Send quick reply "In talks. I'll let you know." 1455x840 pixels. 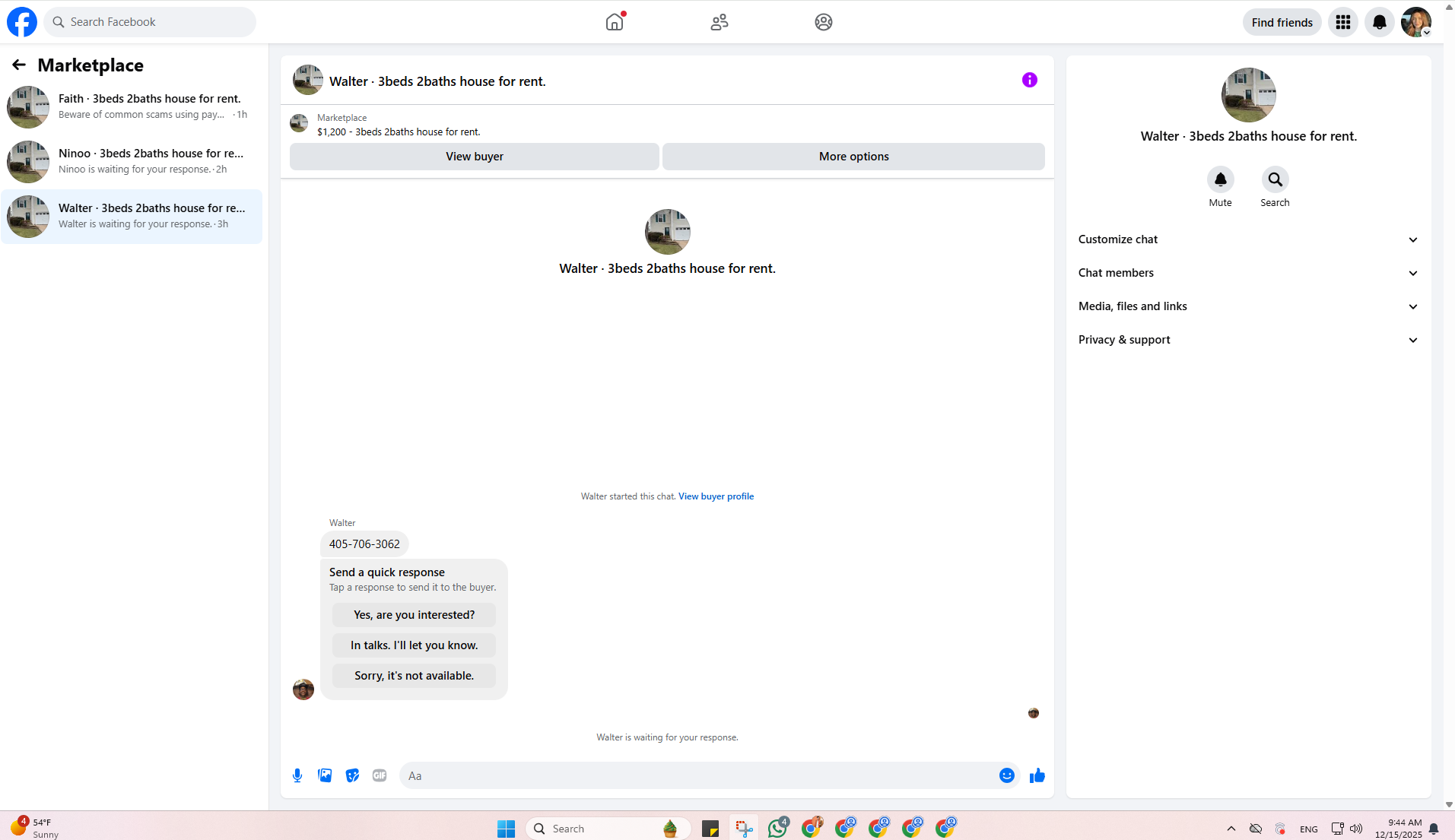pyautogui.click(x=414, y=645)
